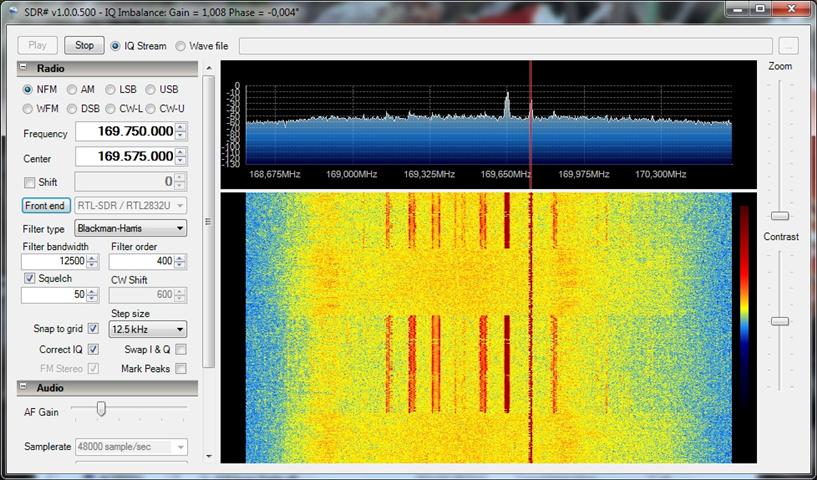
Task: Decrease Center frequency with down arrow
Action: coord(180,162)
